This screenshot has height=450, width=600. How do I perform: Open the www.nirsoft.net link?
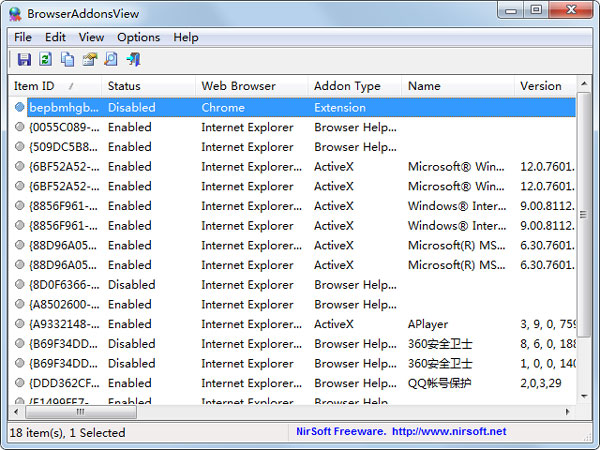[x=449, y=432]
